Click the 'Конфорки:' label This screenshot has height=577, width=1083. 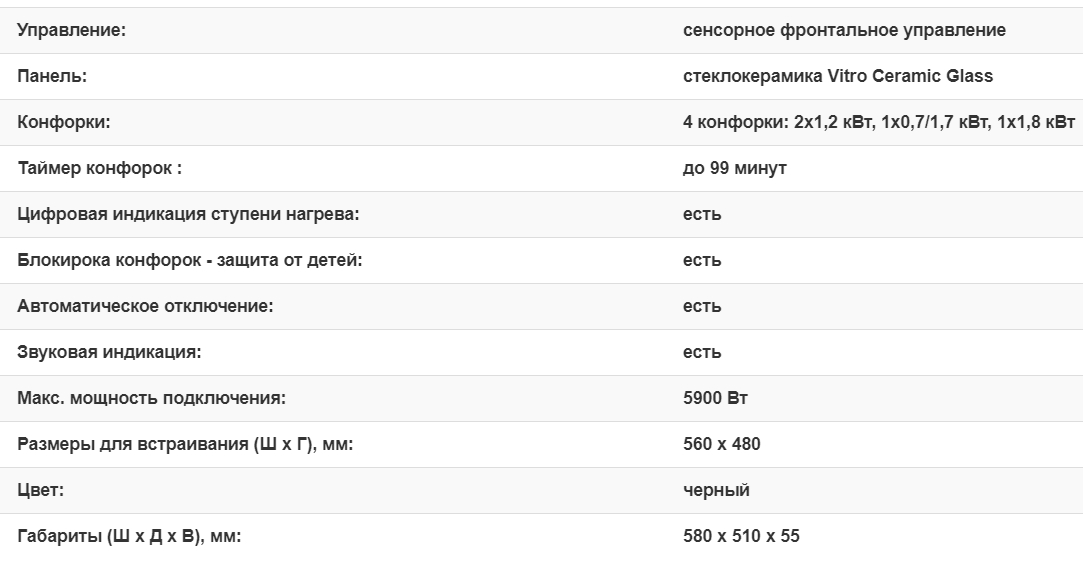(64, 122)
